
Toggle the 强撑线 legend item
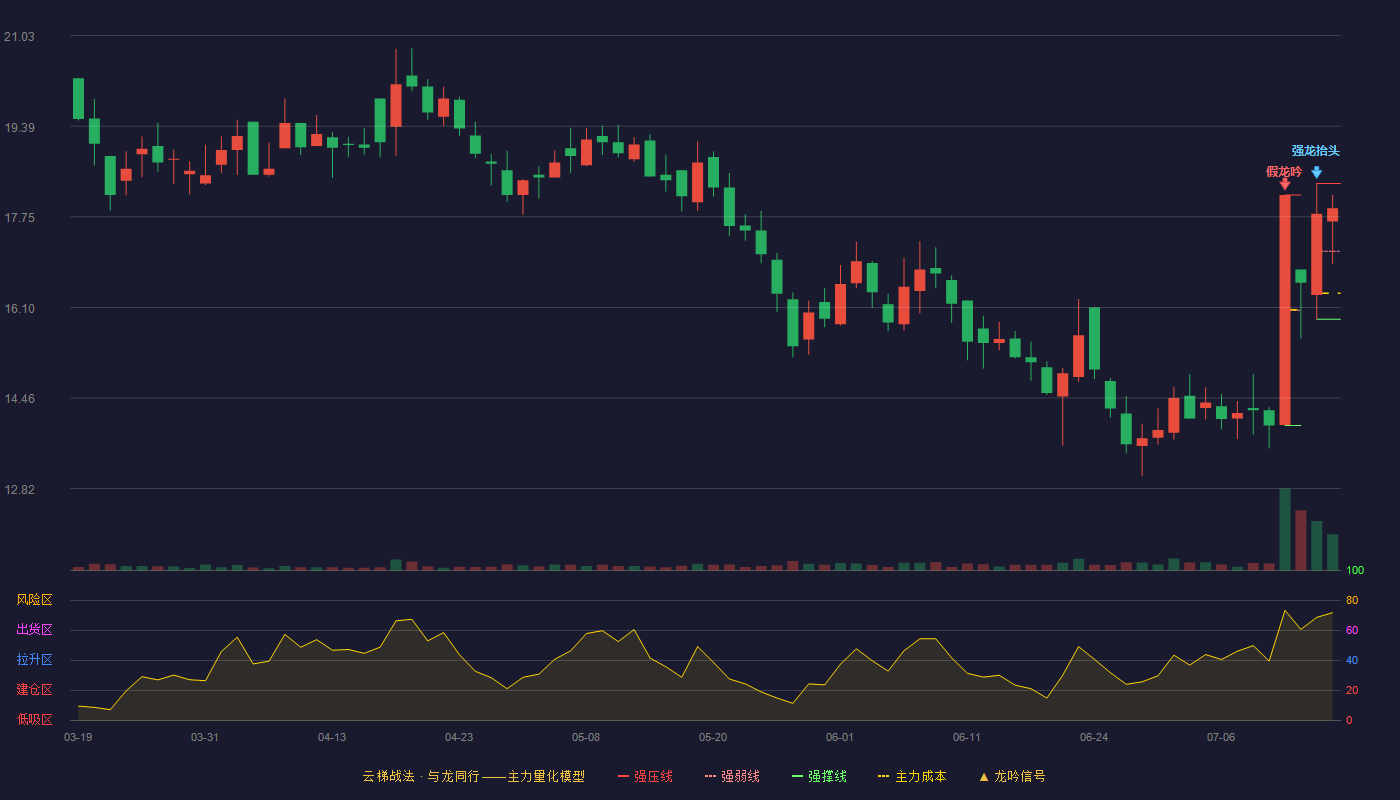[x=819, y=776]
